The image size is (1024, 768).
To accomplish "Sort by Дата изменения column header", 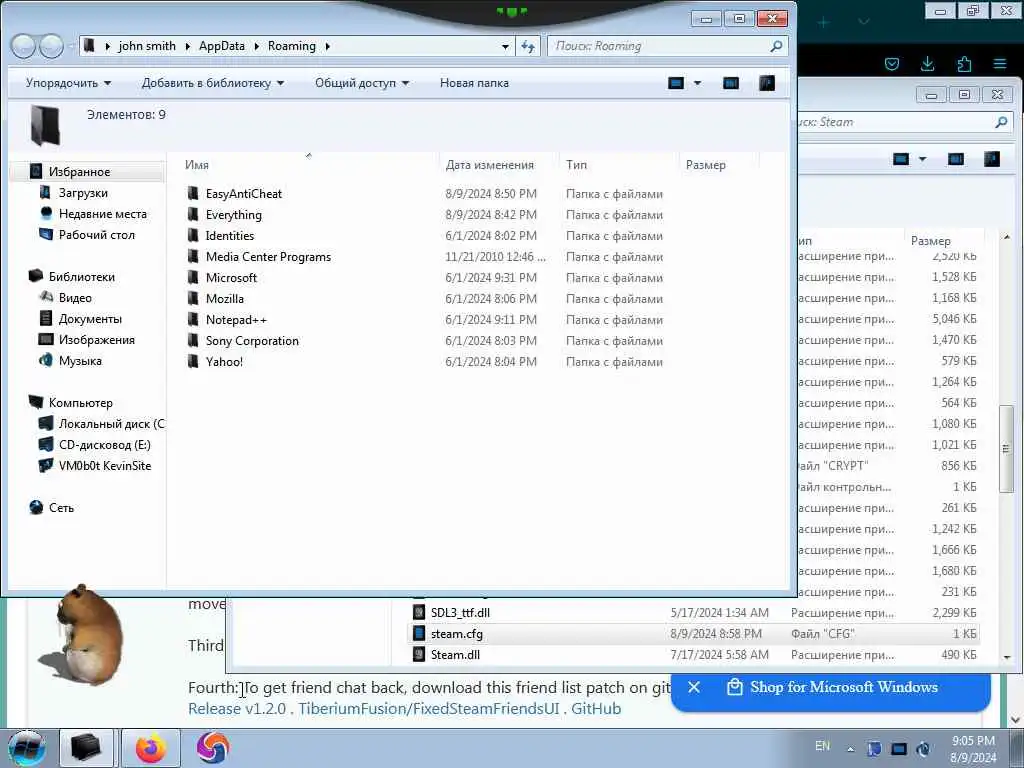I will point(489,165).
